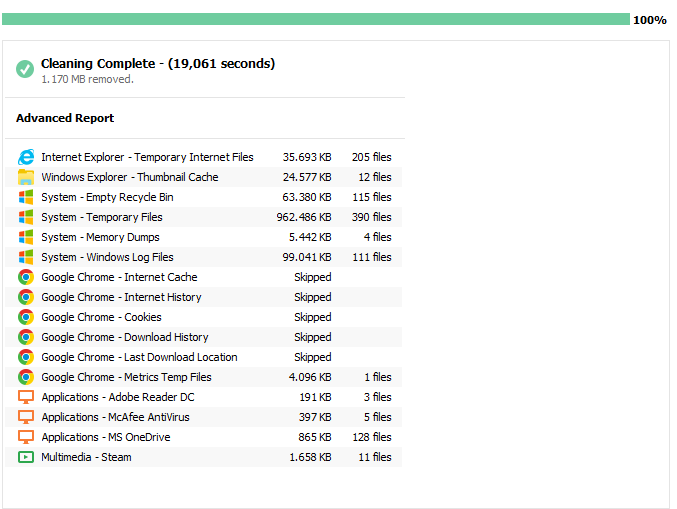Click monitor icon beside MS OneDrive
Viewport: 677px width, 509px height.
26,437
